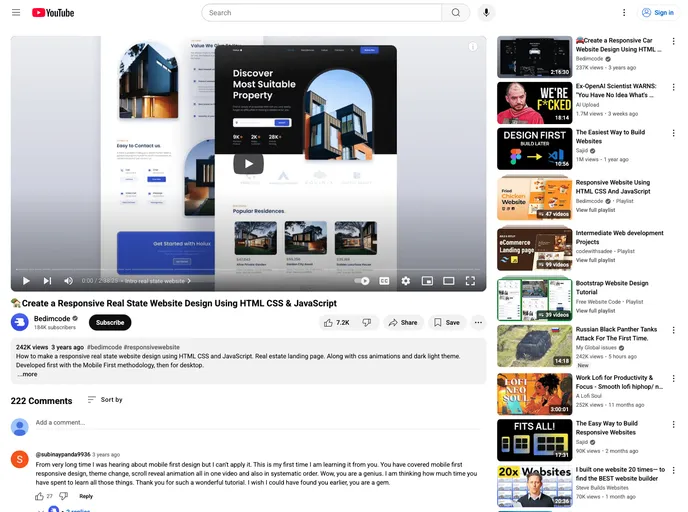Screen dimensions: 688x512
Task: Subscribe to Bedimcode channel
Action: (x=110, y=322)
